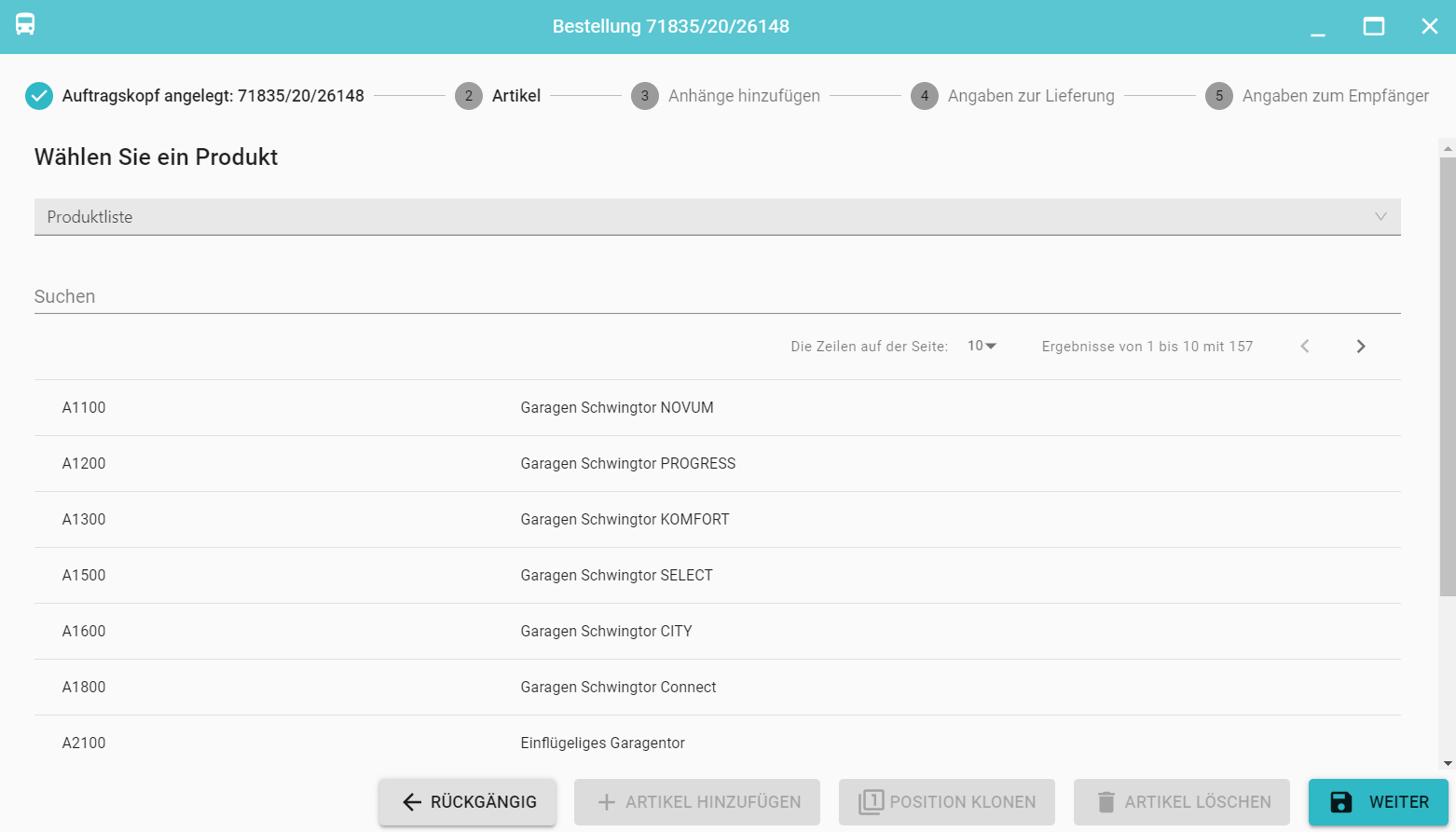
Task: Click the ARTIKEL HINZUFÜGEN button
Action: [697, 802]
